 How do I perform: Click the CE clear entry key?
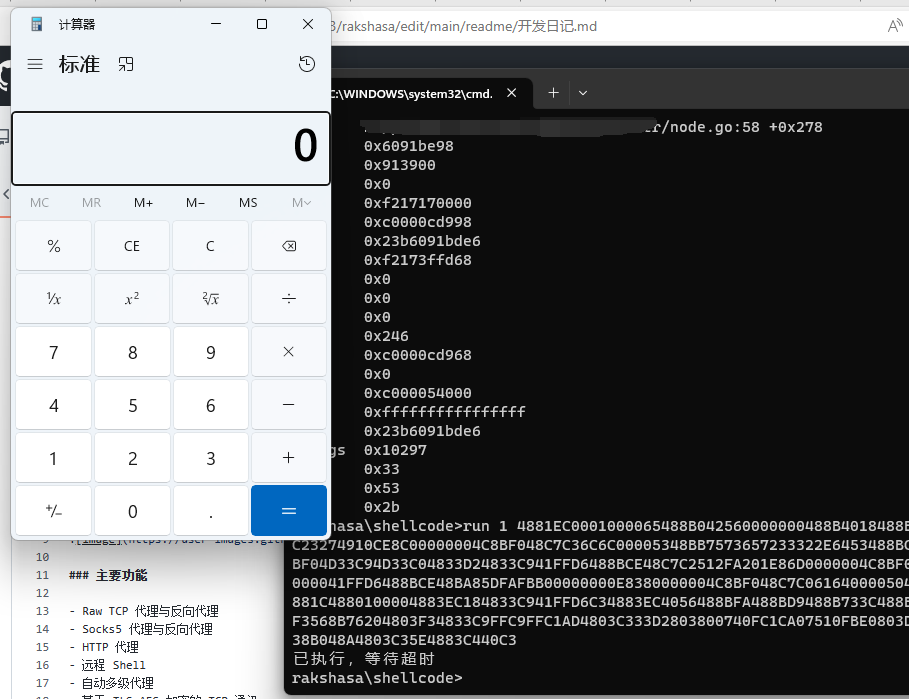tap(132, 246)
